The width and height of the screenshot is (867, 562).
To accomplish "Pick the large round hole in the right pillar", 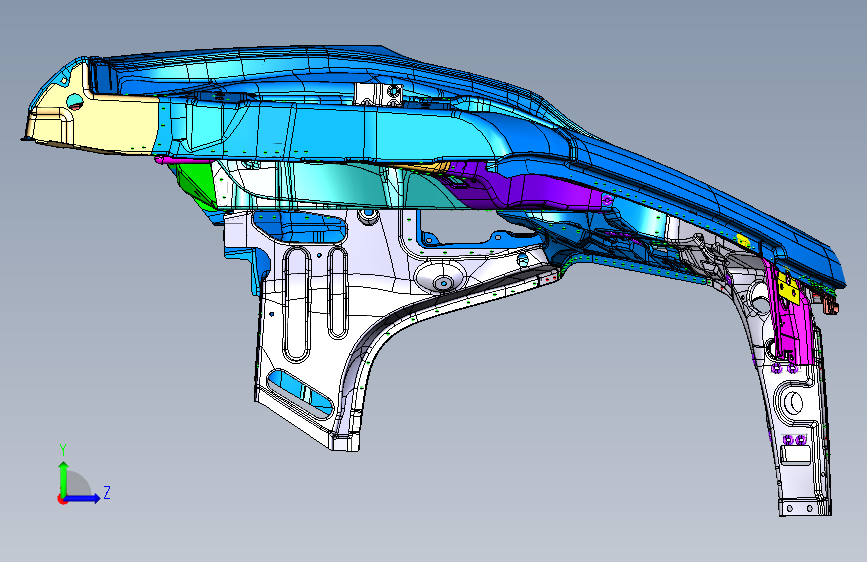I will tap(793, 402).
